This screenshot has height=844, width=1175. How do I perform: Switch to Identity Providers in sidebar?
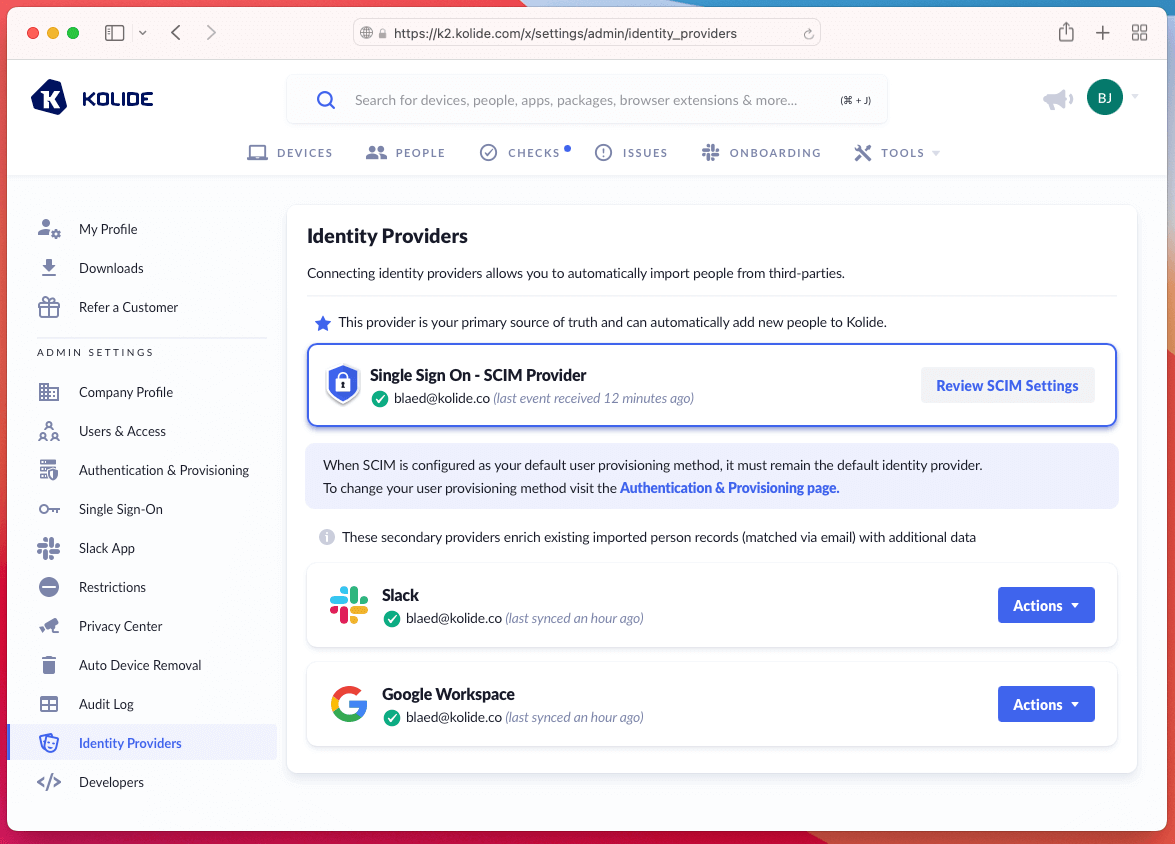(x=129, y=743)
